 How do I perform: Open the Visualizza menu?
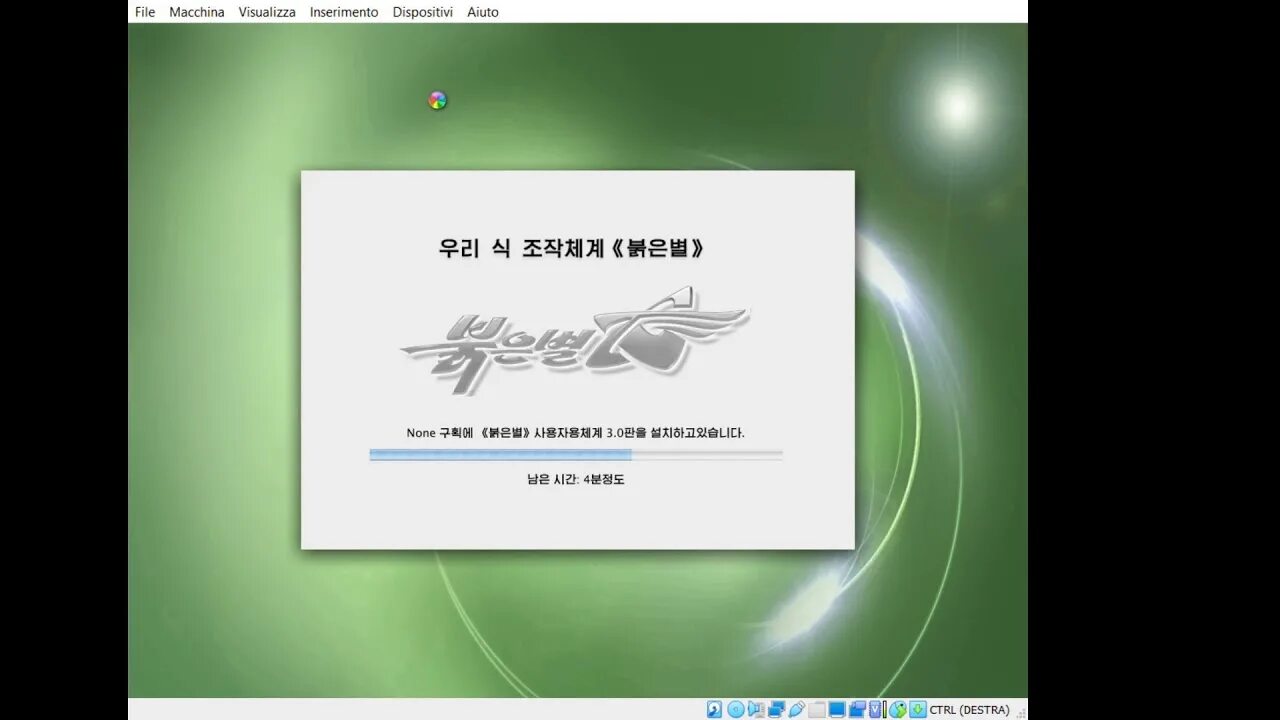[x=267, y=12]
